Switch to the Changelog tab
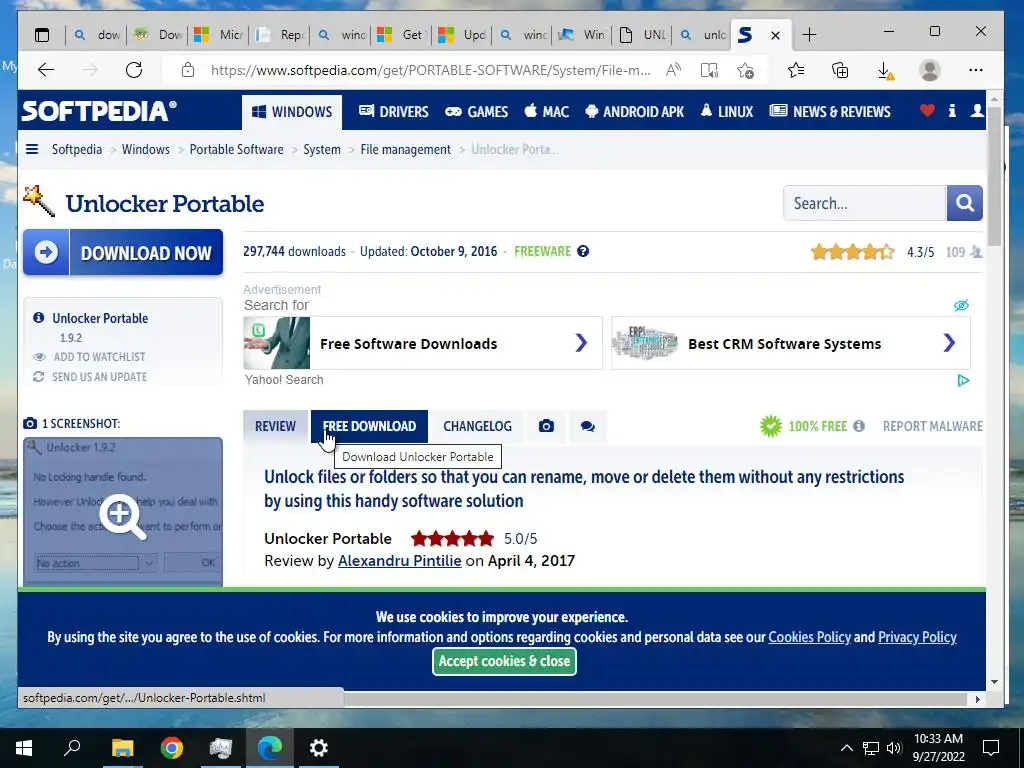The height and width of the screenshot is (768, 1024). coord(477,426)
